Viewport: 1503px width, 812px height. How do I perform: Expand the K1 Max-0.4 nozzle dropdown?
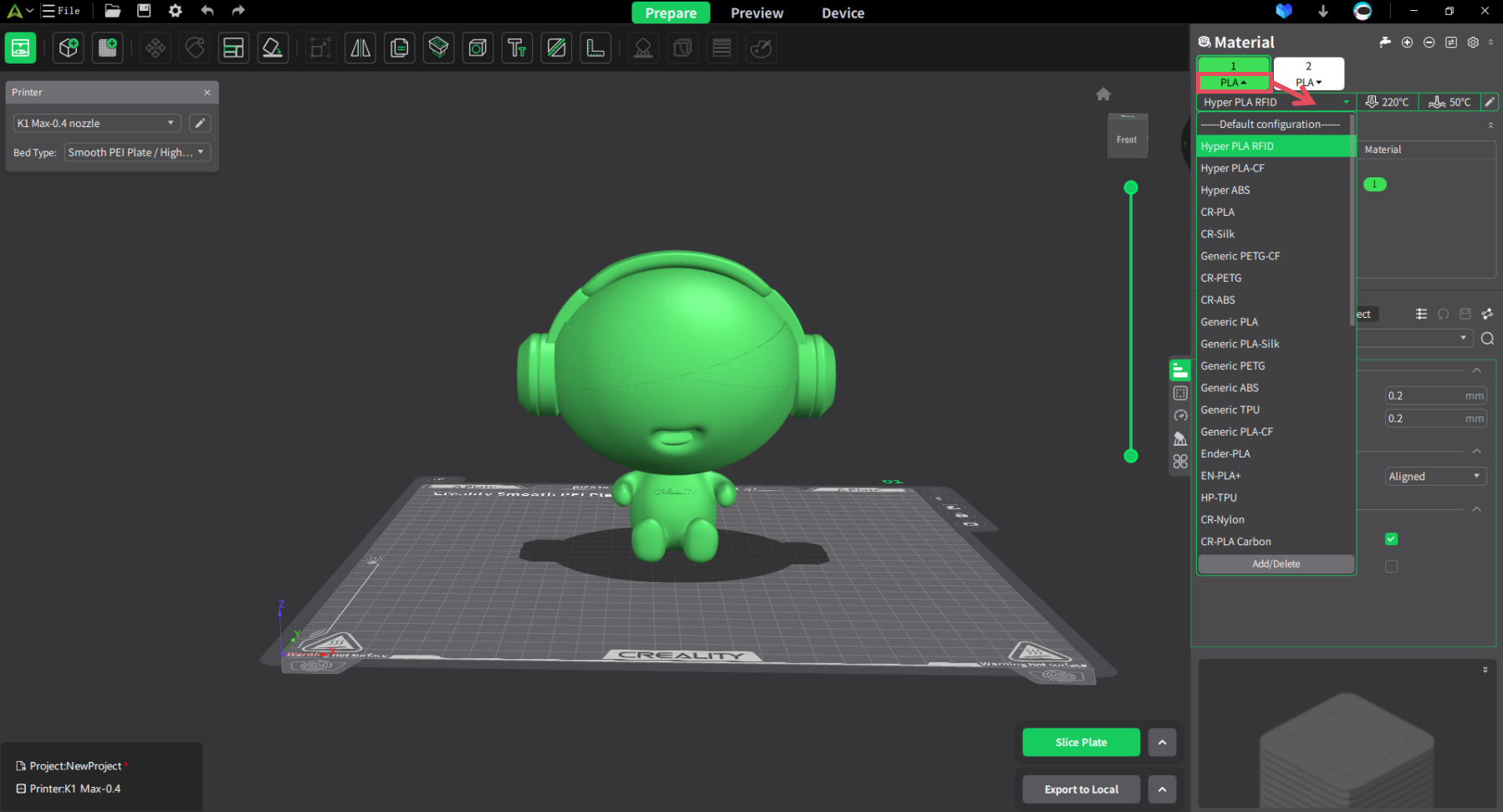[x=96, y=123]
